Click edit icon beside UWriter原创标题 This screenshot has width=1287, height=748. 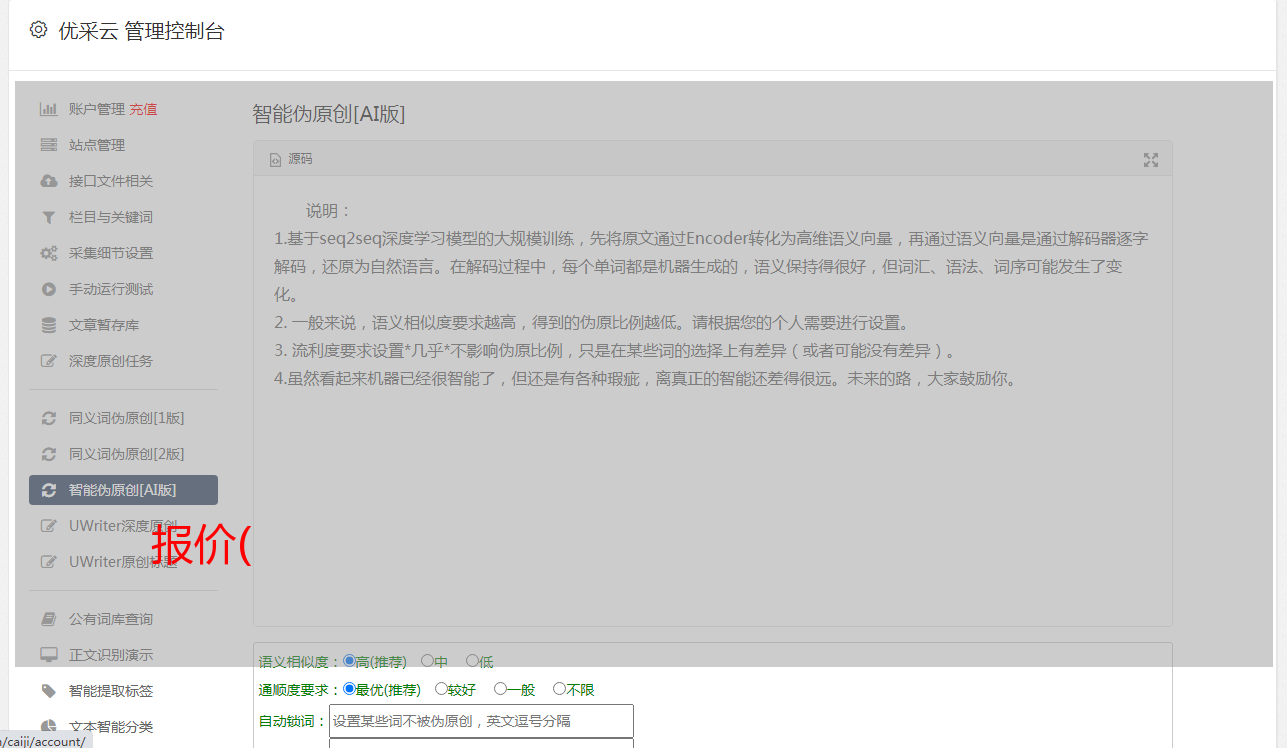pyautogui.click(x=48, y=562)
